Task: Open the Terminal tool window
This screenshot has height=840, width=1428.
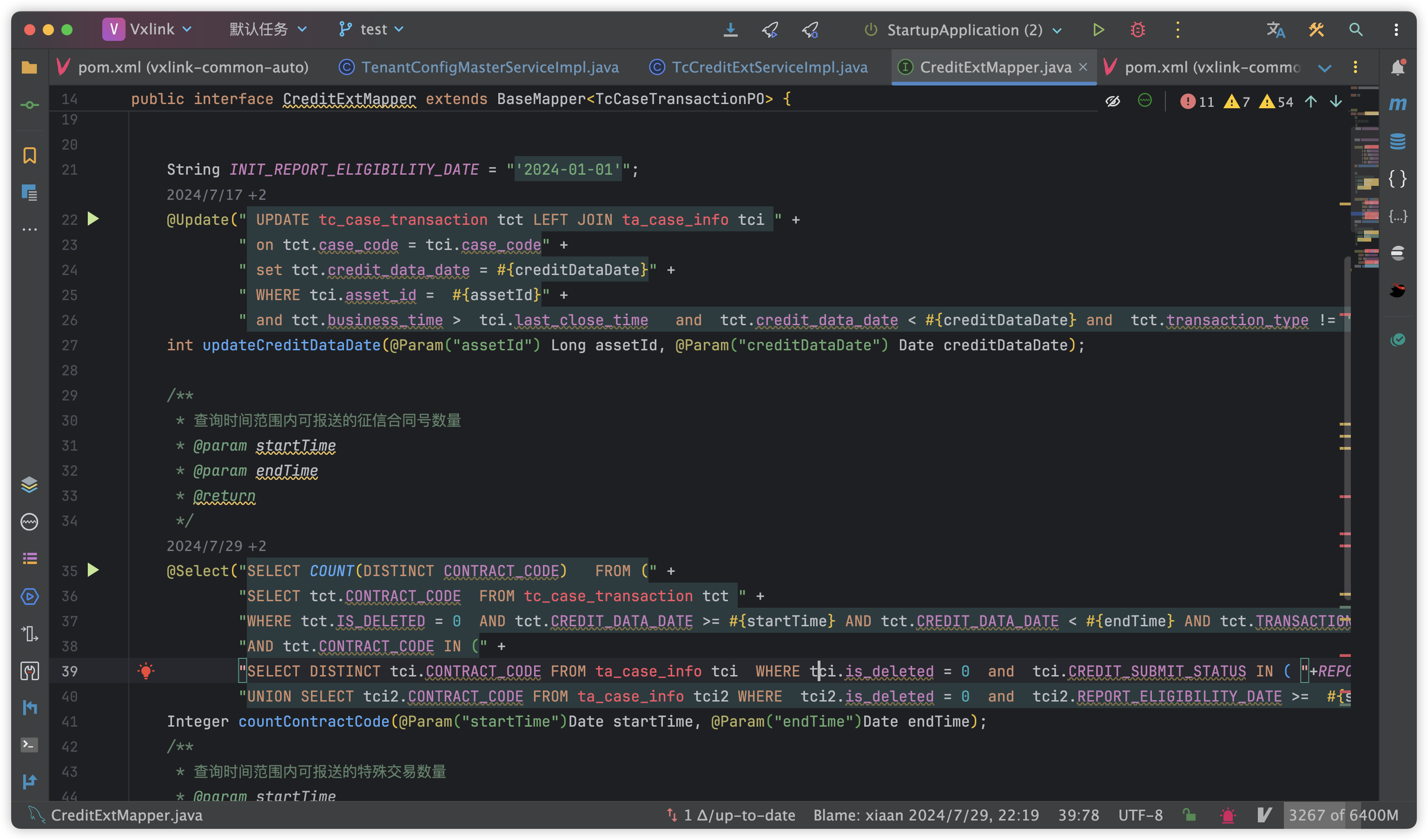Action: pyautogui.click(x=29, y=744)
